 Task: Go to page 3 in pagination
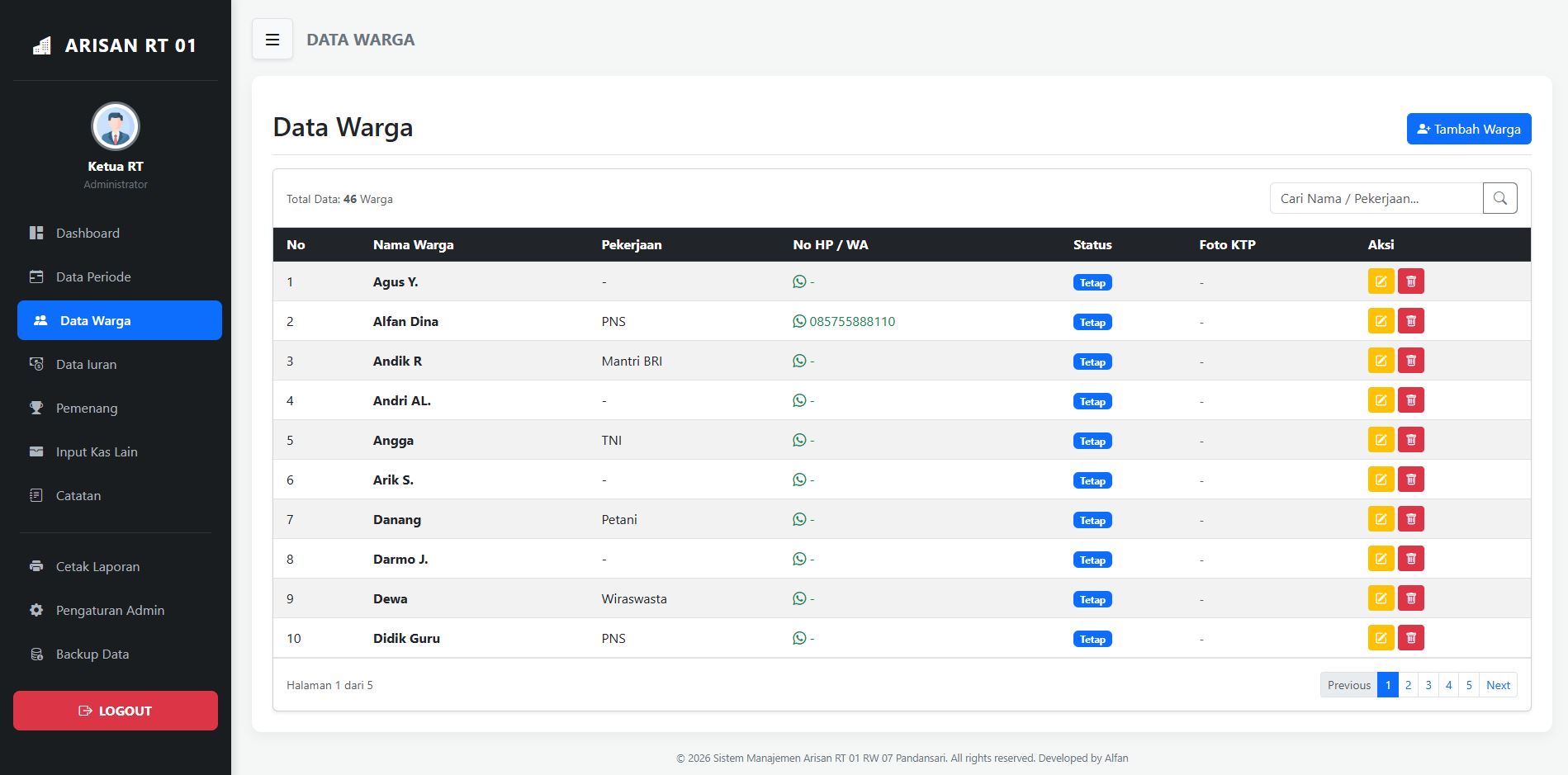(x=1428, y=685)
